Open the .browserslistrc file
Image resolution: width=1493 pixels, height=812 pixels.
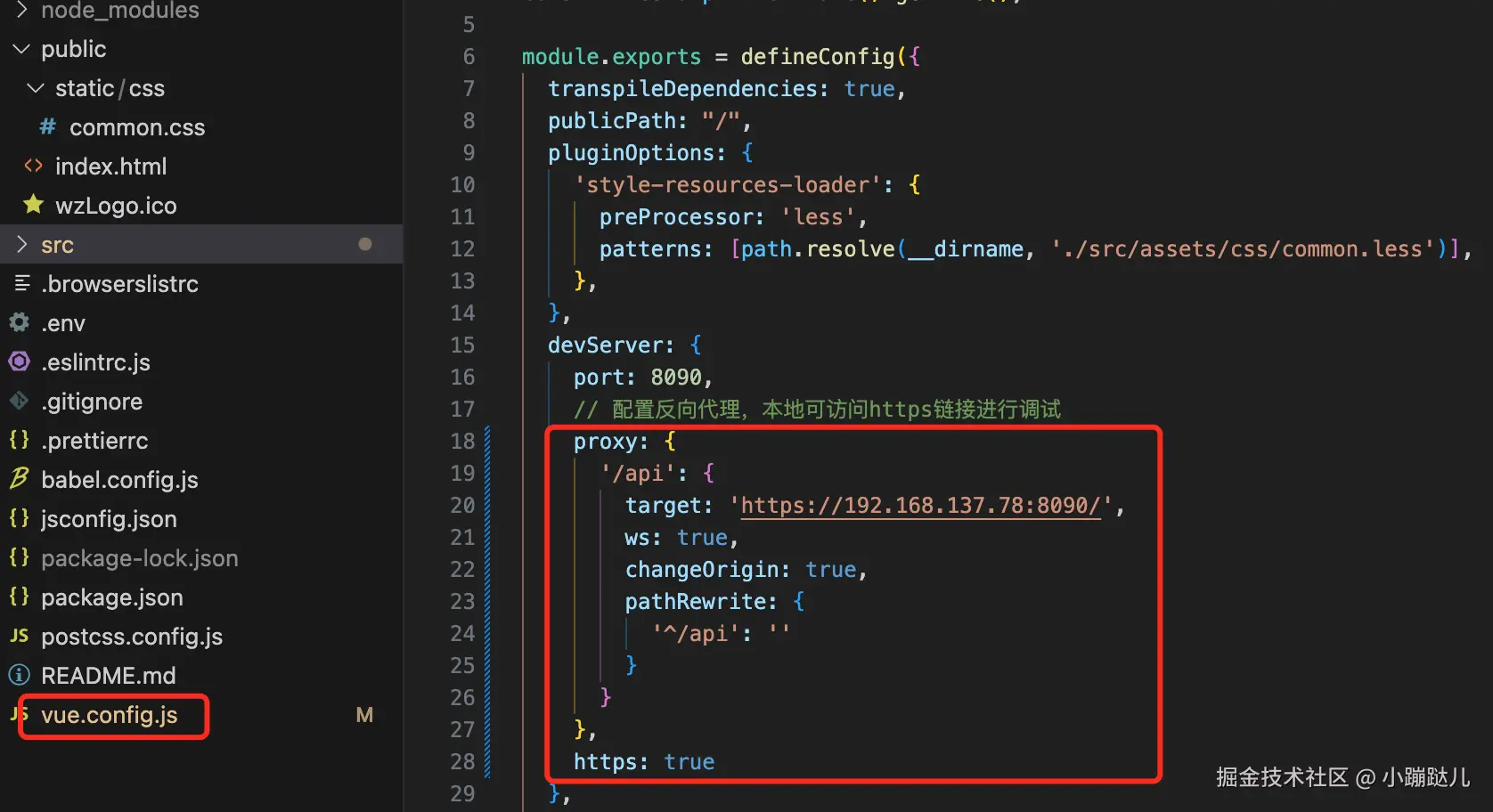click(x=119, y=284)
